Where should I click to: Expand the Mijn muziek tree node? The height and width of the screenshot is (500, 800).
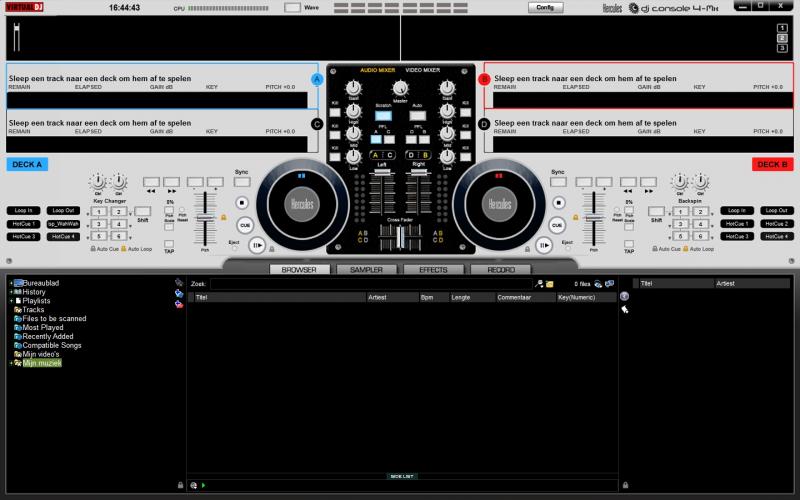click(x=11, y=363)
